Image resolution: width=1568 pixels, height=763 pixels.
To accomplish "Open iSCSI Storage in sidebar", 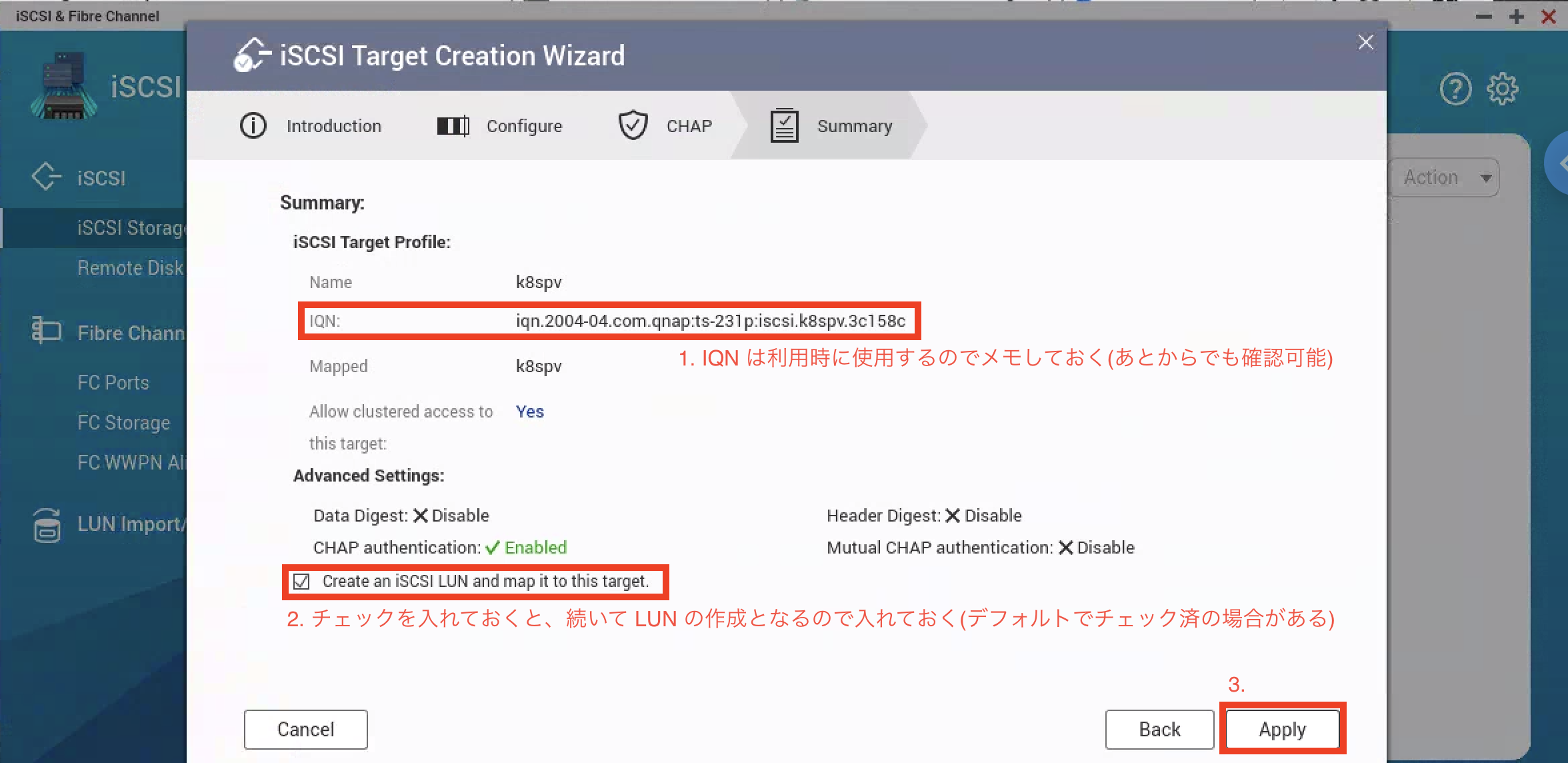I will 131,228.
